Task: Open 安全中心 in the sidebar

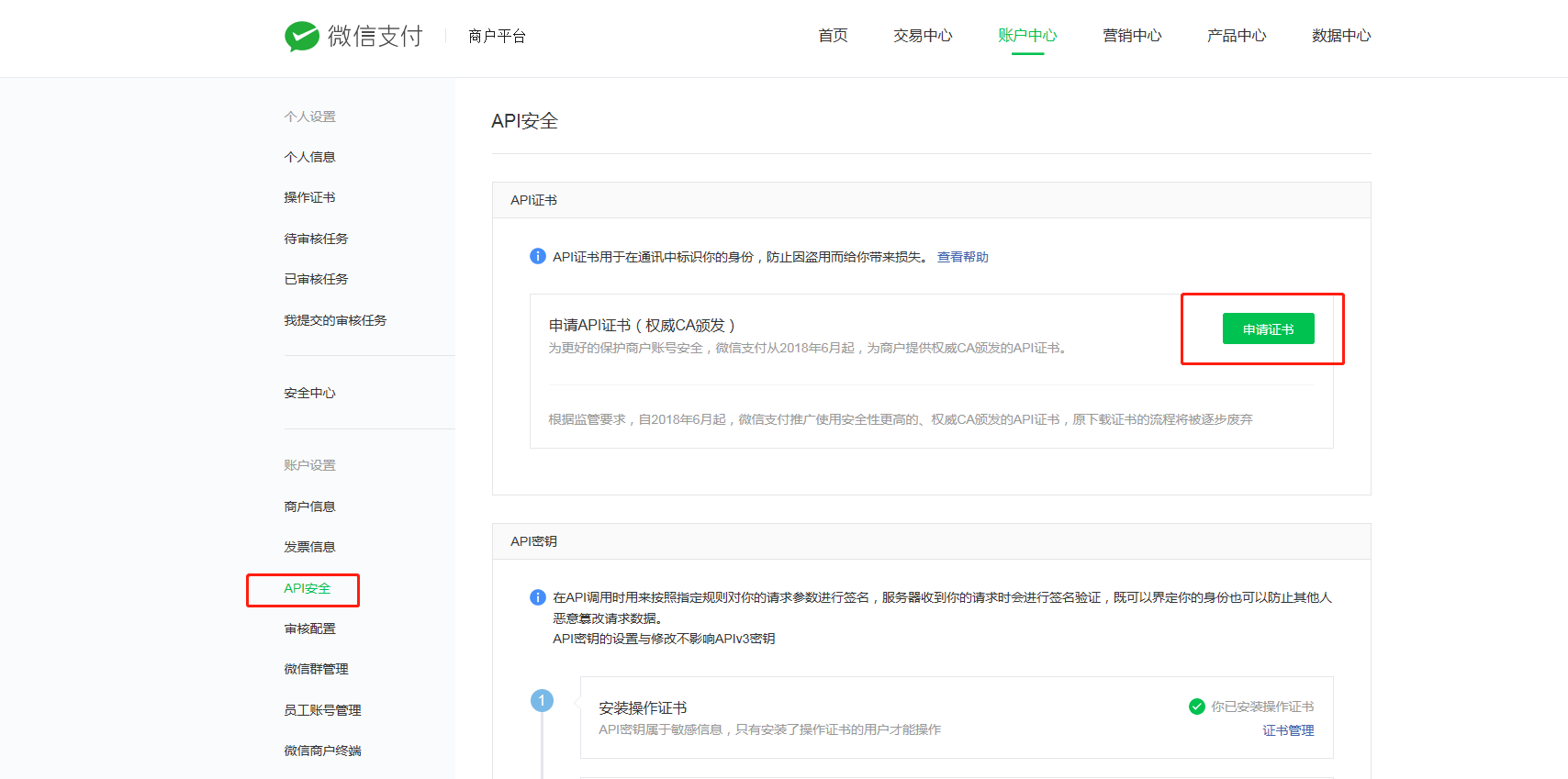Action: tap(310, 393)
